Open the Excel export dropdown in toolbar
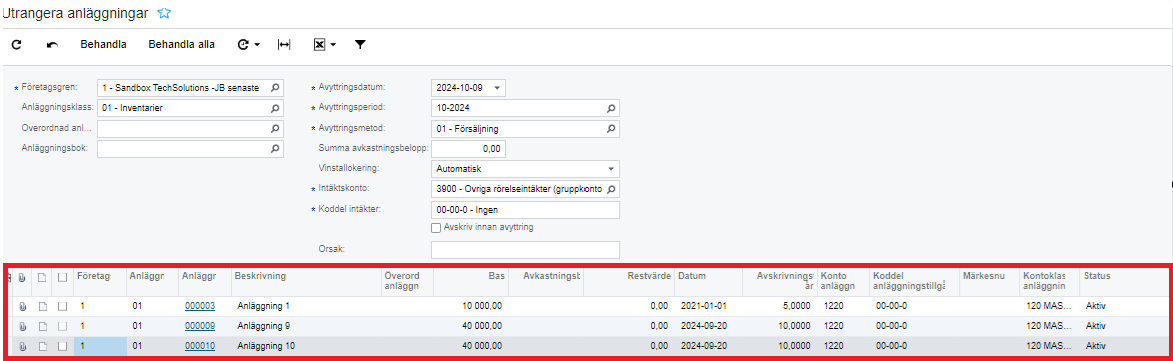This screenshot has width=1173, height=361. pyautogui.click(x=324, y=45)
